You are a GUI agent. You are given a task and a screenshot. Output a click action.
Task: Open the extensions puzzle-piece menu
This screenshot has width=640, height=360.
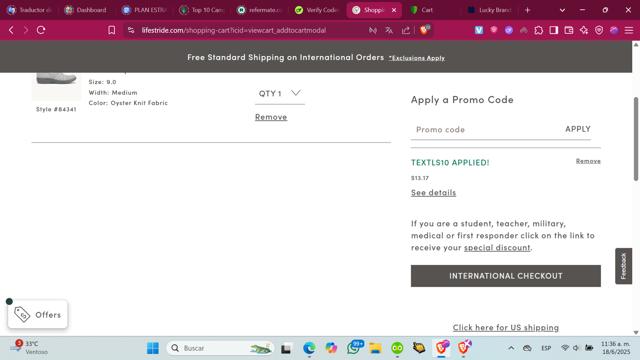[539, 30]
